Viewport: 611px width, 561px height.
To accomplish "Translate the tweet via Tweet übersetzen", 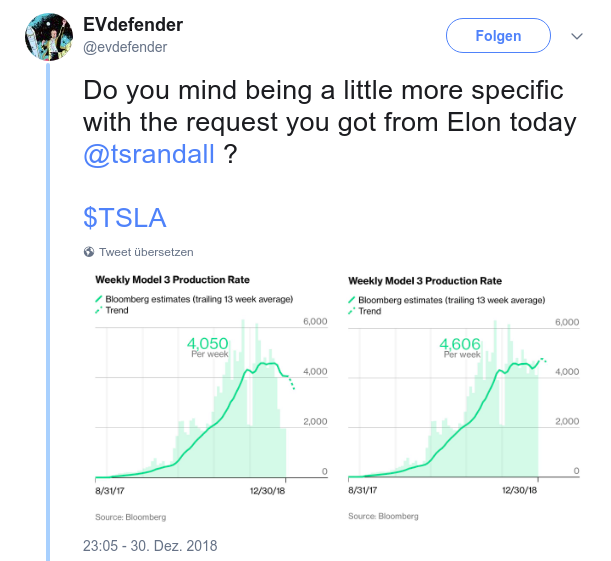I will [146, 252].
